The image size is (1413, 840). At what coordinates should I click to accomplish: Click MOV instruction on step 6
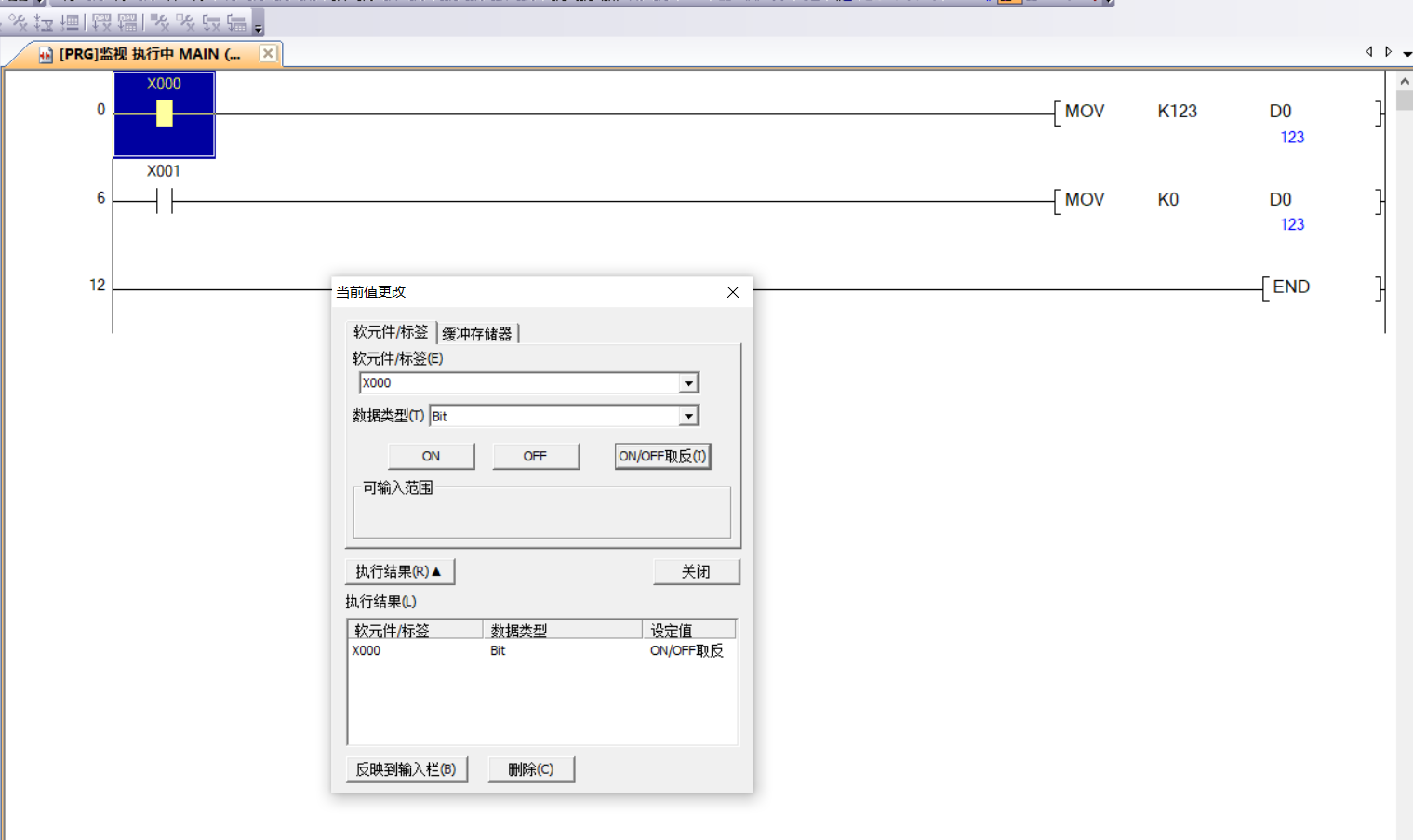tap(1085, 200)
